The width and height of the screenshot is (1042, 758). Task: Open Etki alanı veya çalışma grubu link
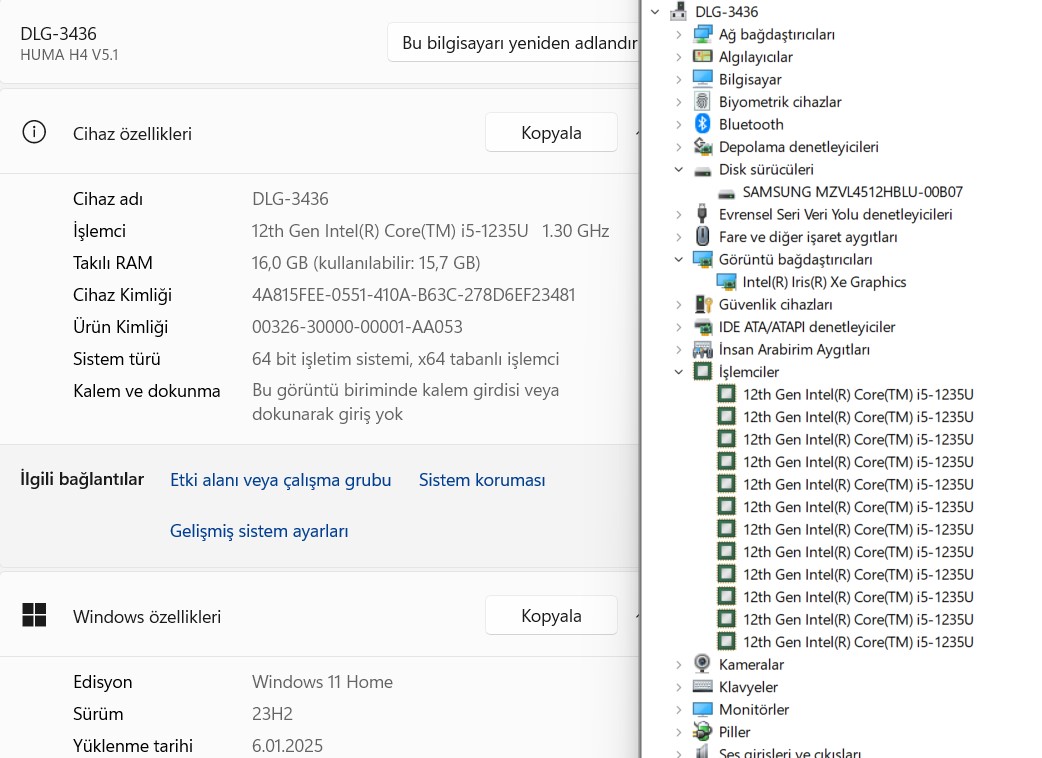tap(280, 480)
